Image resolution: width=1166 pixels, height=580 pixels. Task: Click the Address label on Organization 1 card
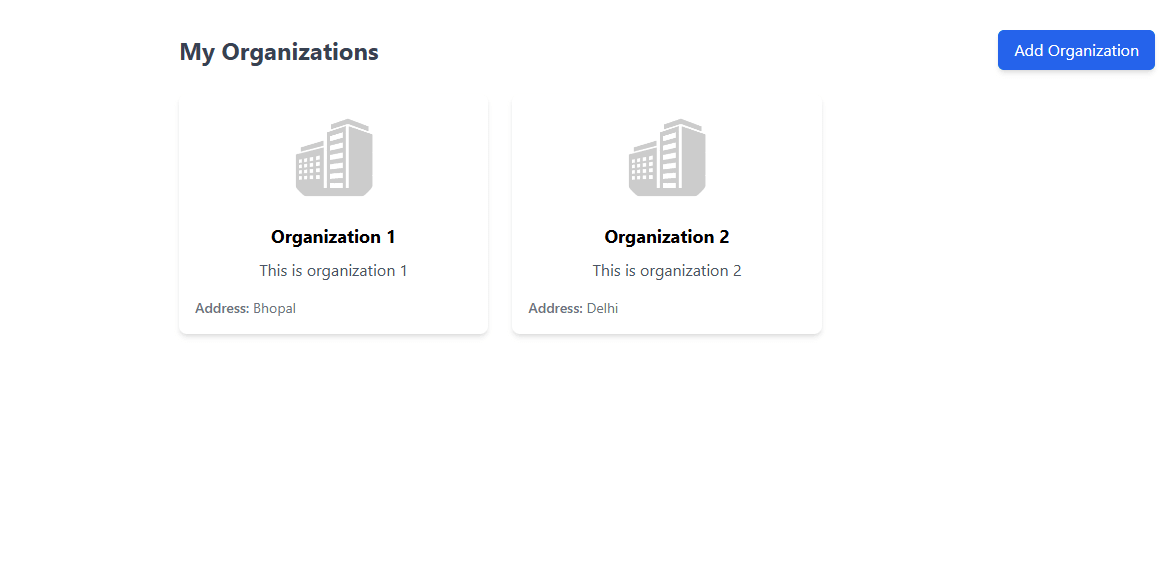click(x=222, y=309)
